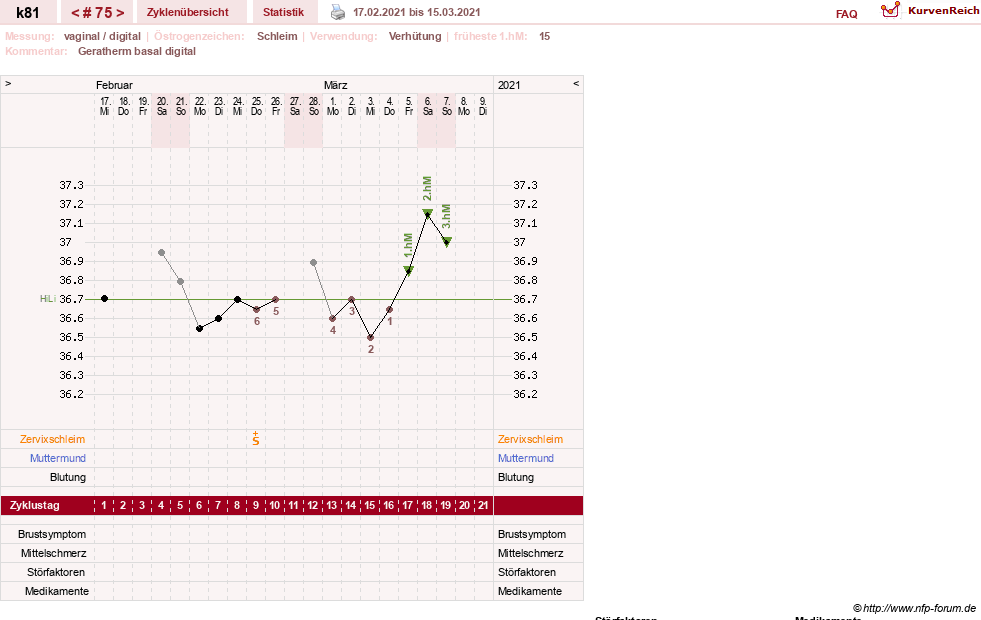Click Zyklustag number 21
981x620 pixels.
click(x=483, y=505)
